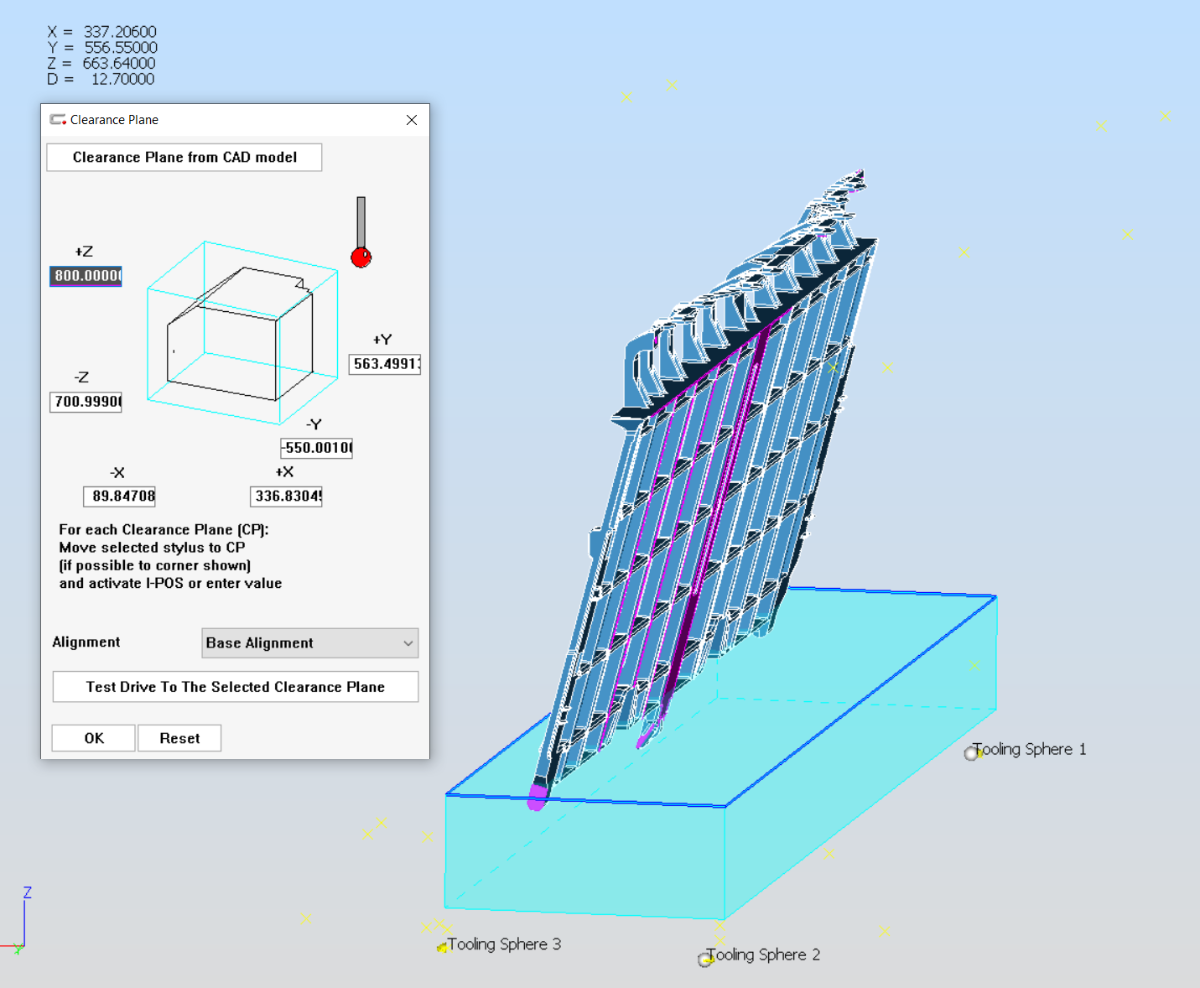Click the red stylus probe icon

(361, 256)
